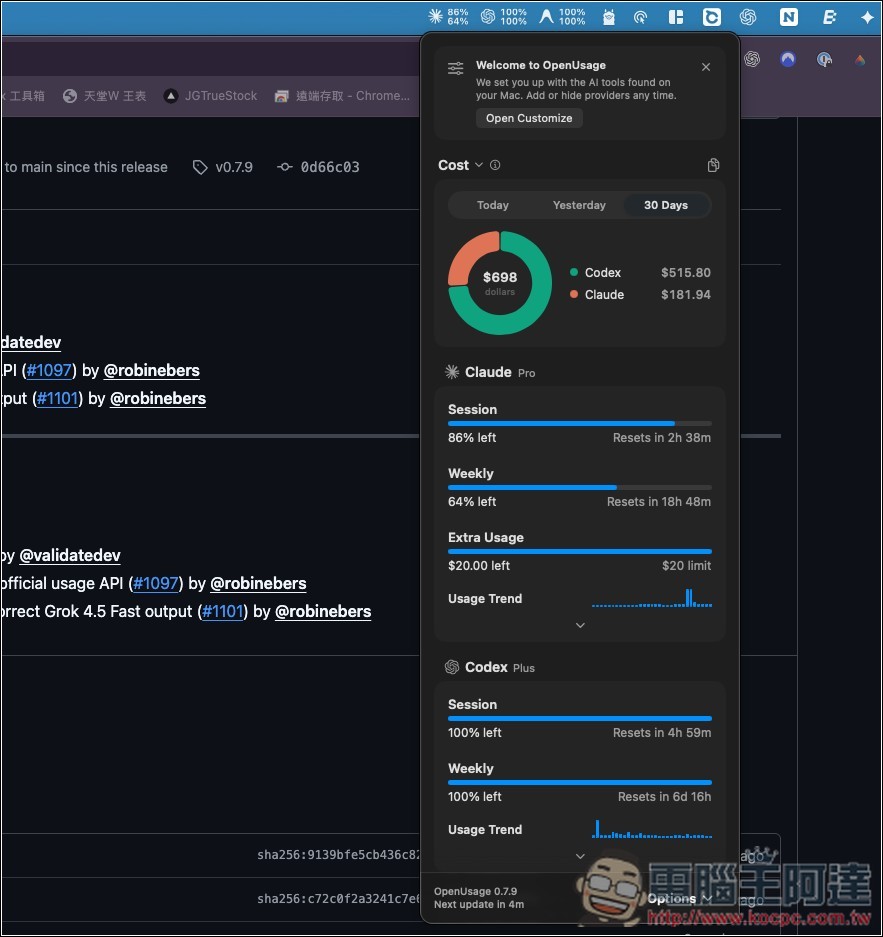Open commit 0d66c03 link in browser
The width and height of the screenshot is (883, 937).
(x=318, y=167)
